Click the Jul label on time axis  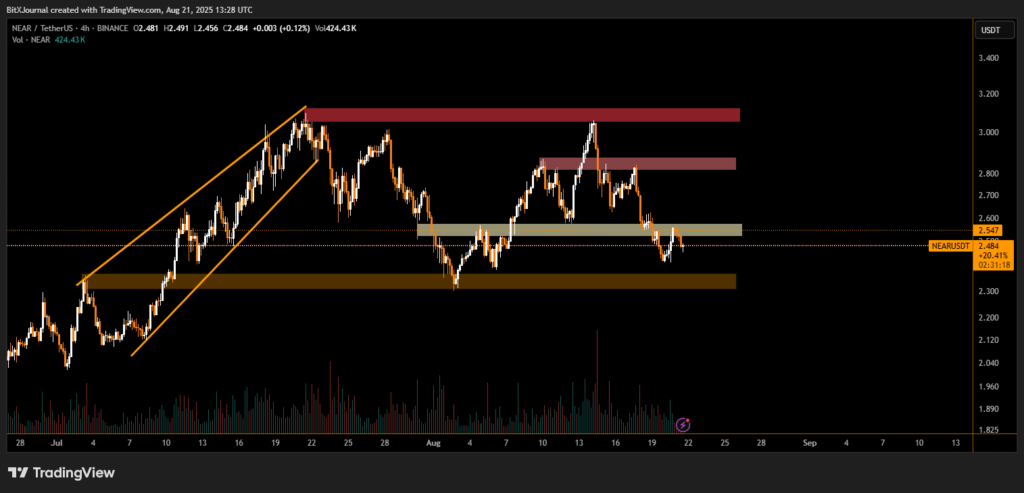click(x=56, y=441)
